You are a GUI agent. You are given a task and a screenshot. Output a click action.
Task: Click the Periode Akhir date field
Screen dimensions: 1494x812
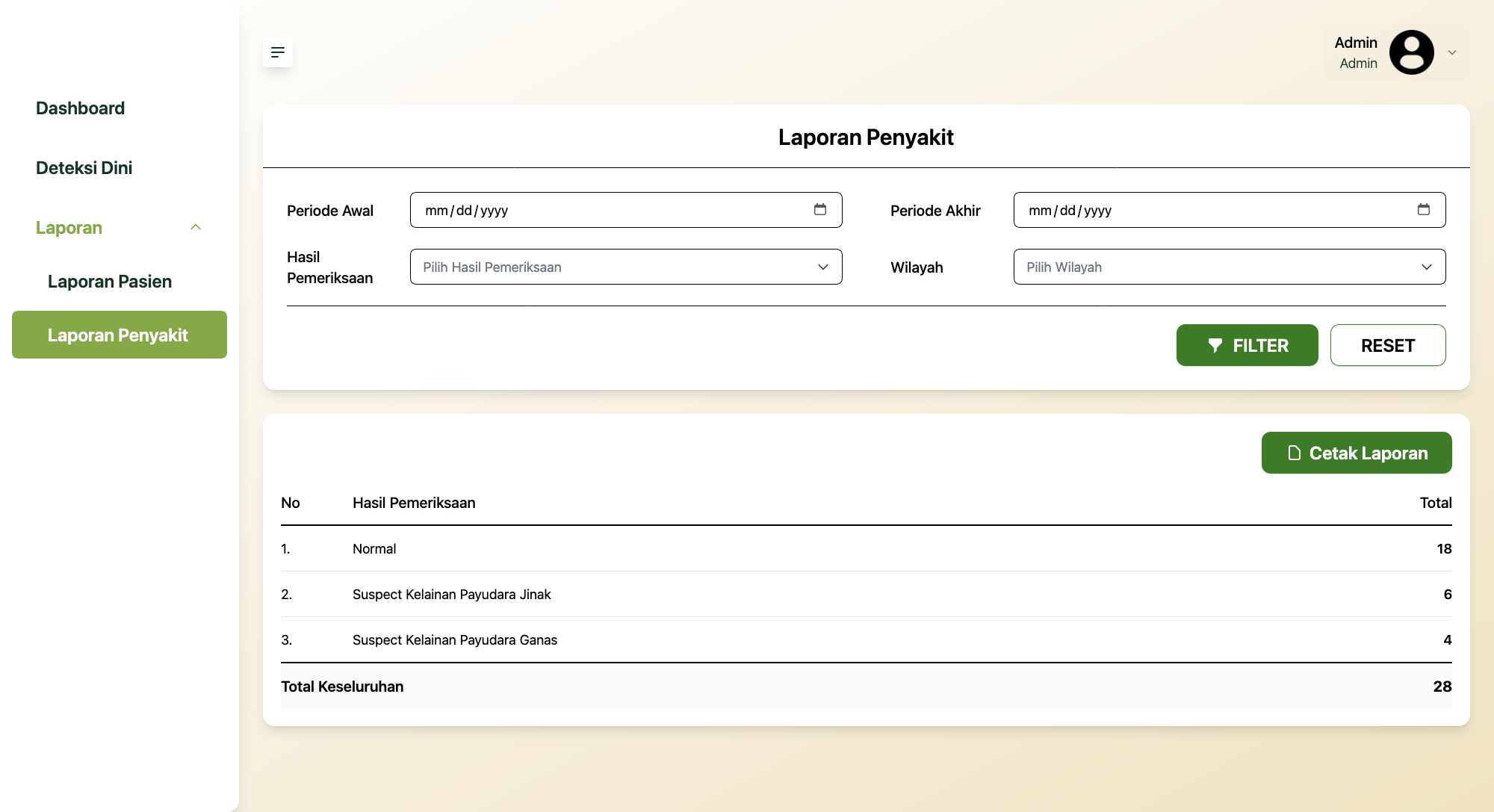pyautogui.click(x=1230, y=210)
